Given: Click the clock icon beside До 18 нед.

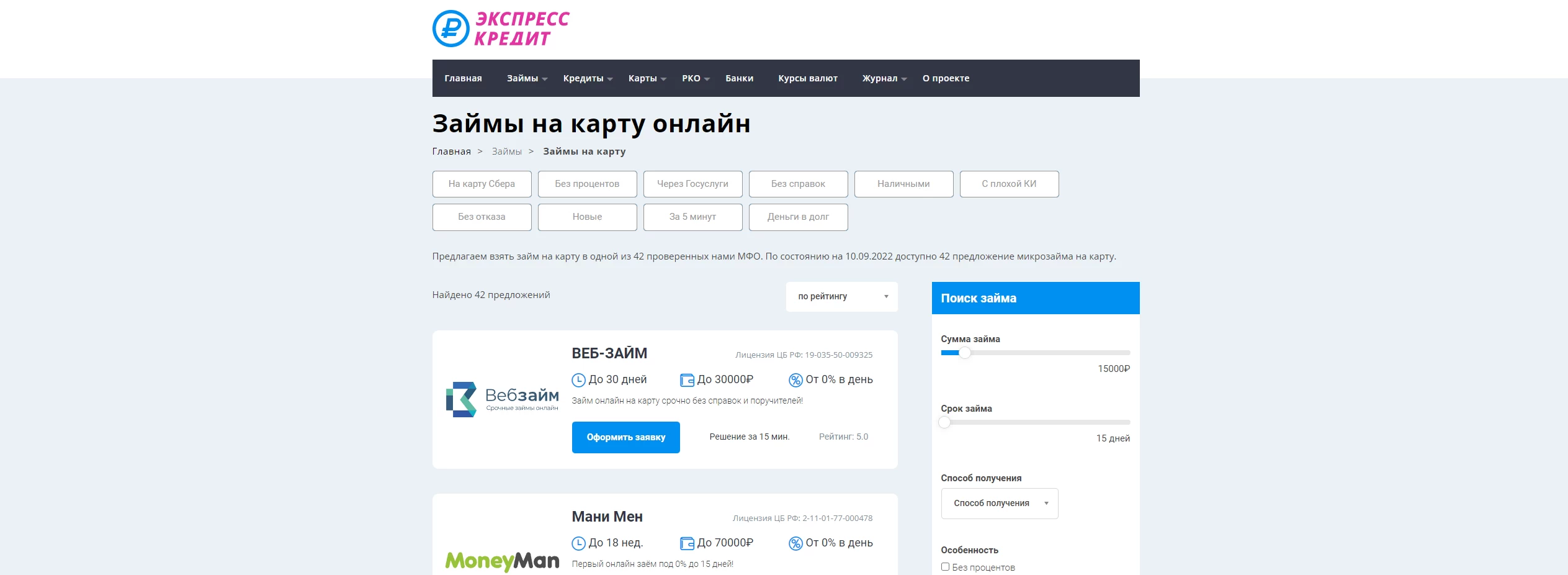Looking at the screenshot, I should click(x=578, y=543).
